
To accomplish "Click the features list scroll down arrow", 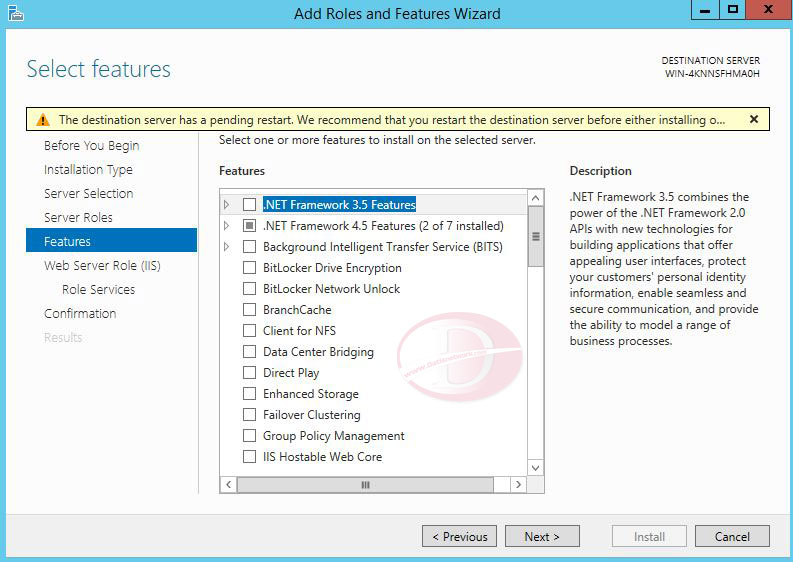I will tap(536, 468).
